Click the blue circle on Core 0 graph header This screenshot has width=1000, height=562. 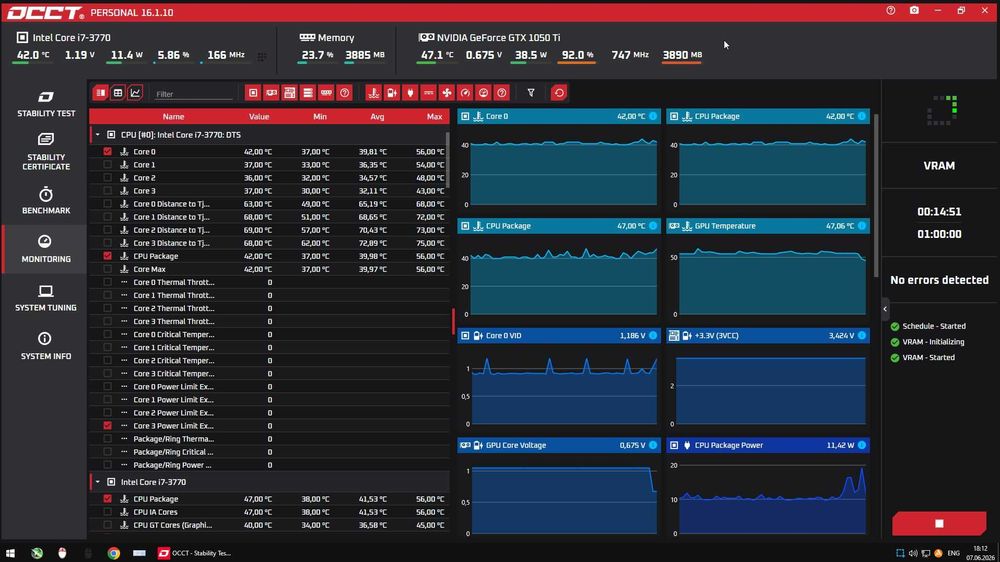tap(653, 116)
